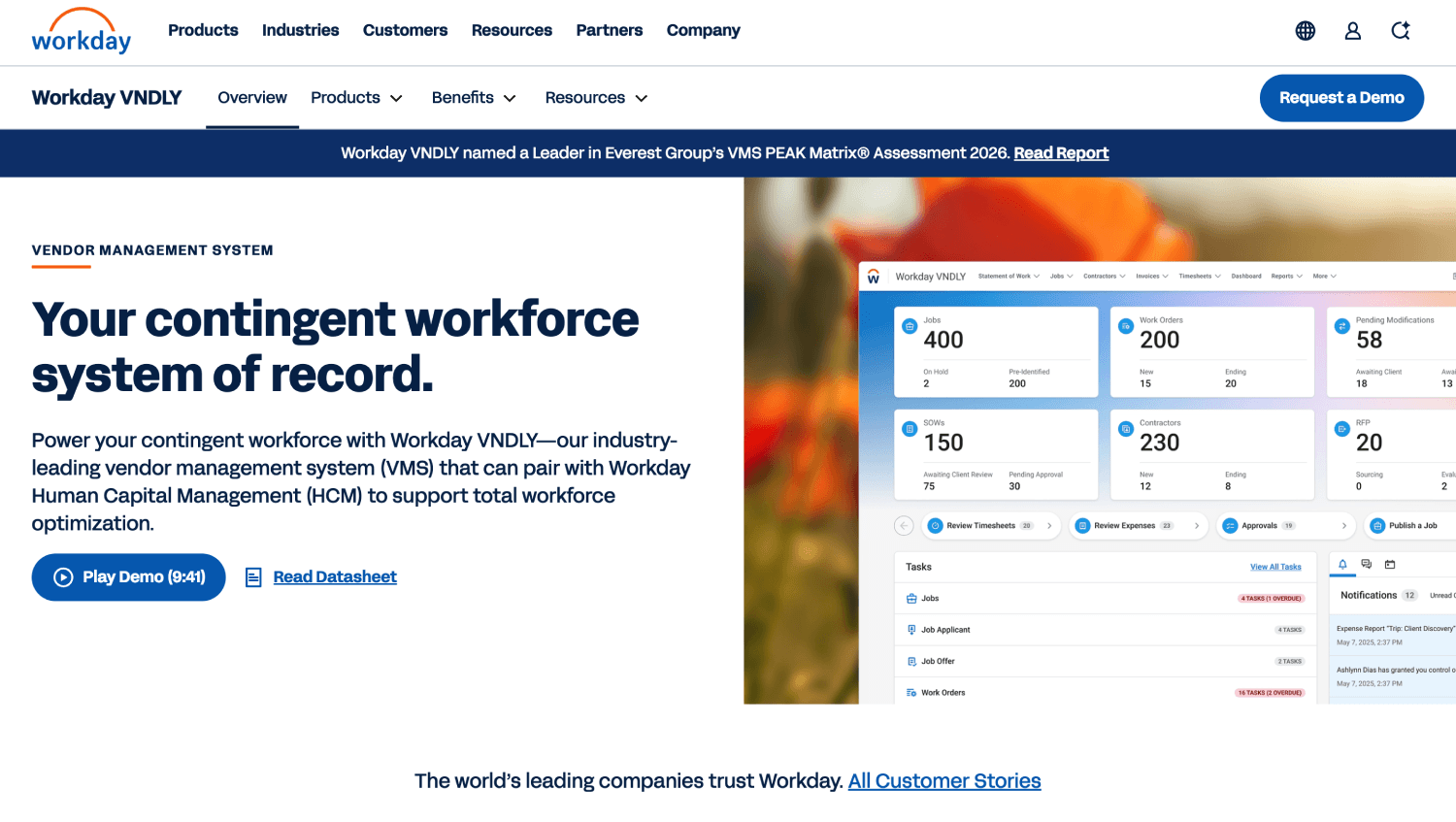
Task: Click the '4 TASKS (1 OVERDUE)' badge
Action: [x=1272, y=599]
